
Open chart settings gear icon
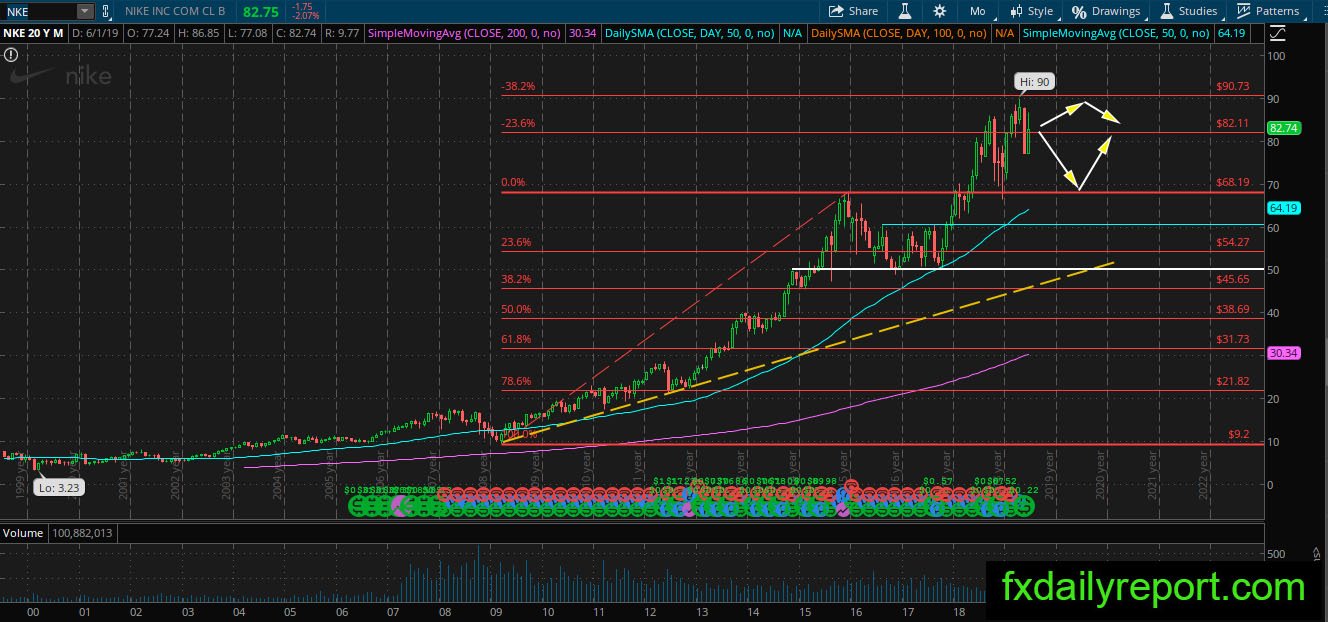coord(939,11)
